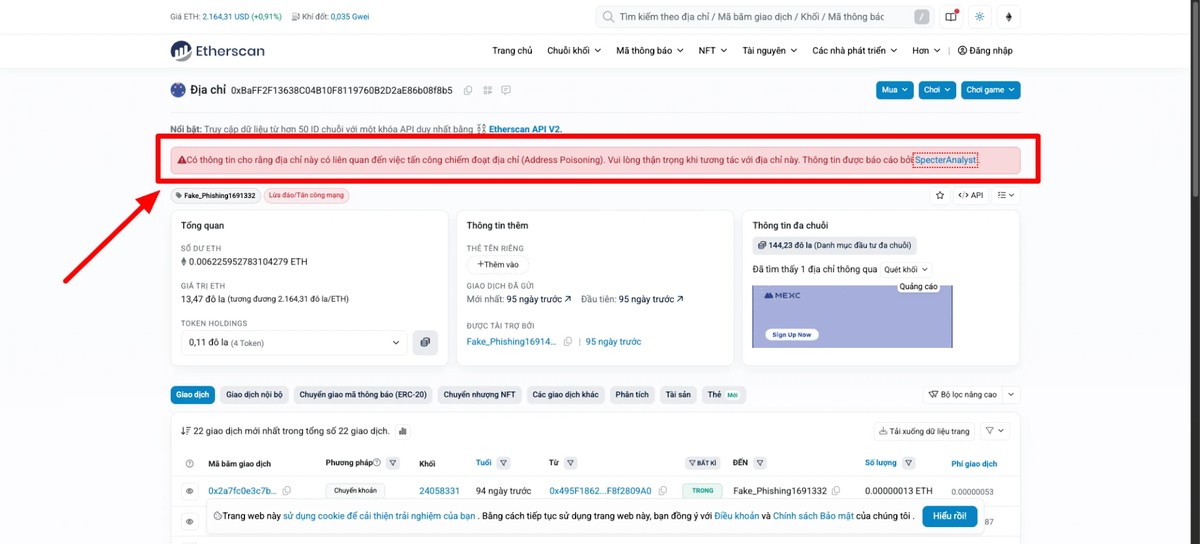Open the Quét khối dropdown
Viewport: 1200px width, 544px height.
click(907, 270)
